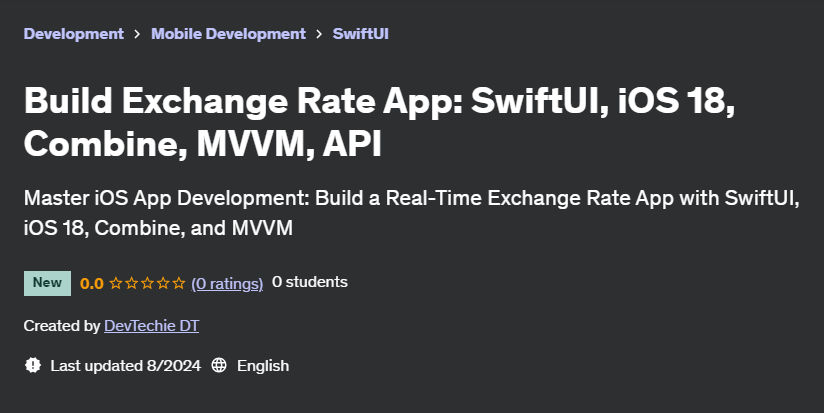Click the 'Last updated 8/2024' text

coord(126,366)
